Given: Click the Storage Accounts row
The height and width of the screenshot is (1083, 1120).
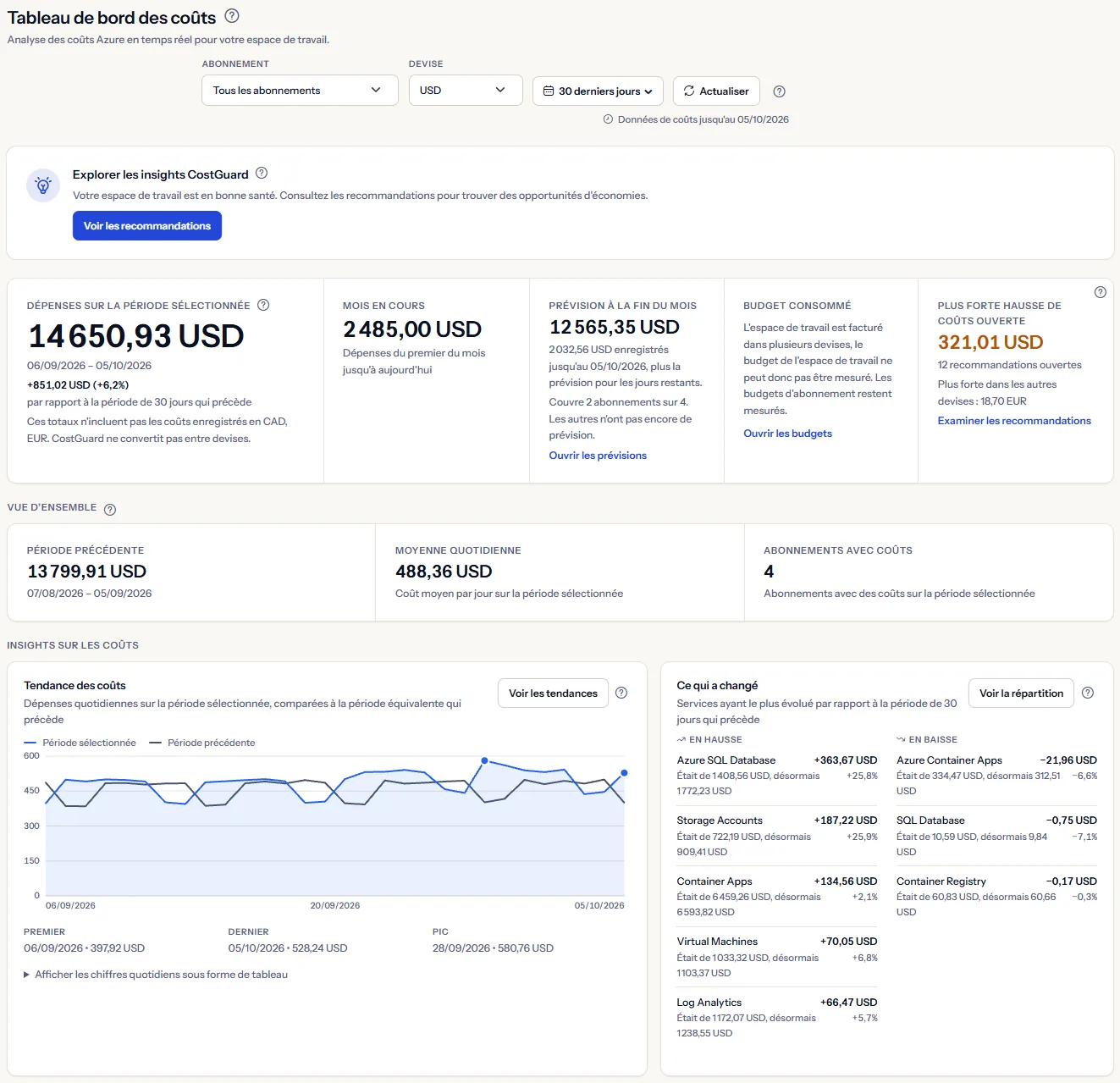Looking at the screenshot, I should pos(777,836).
